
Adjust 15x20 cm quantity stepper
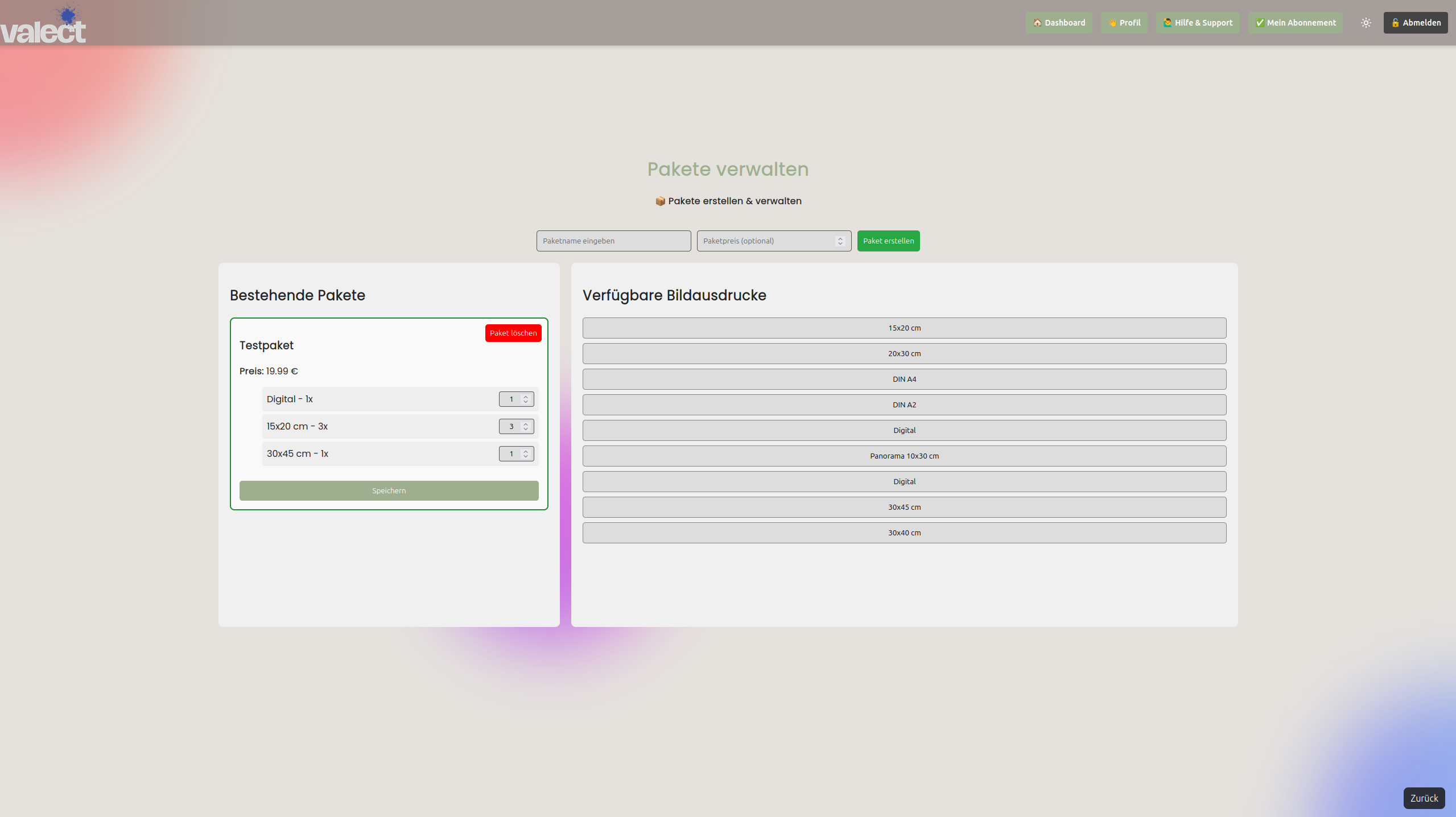coord(526,426)
